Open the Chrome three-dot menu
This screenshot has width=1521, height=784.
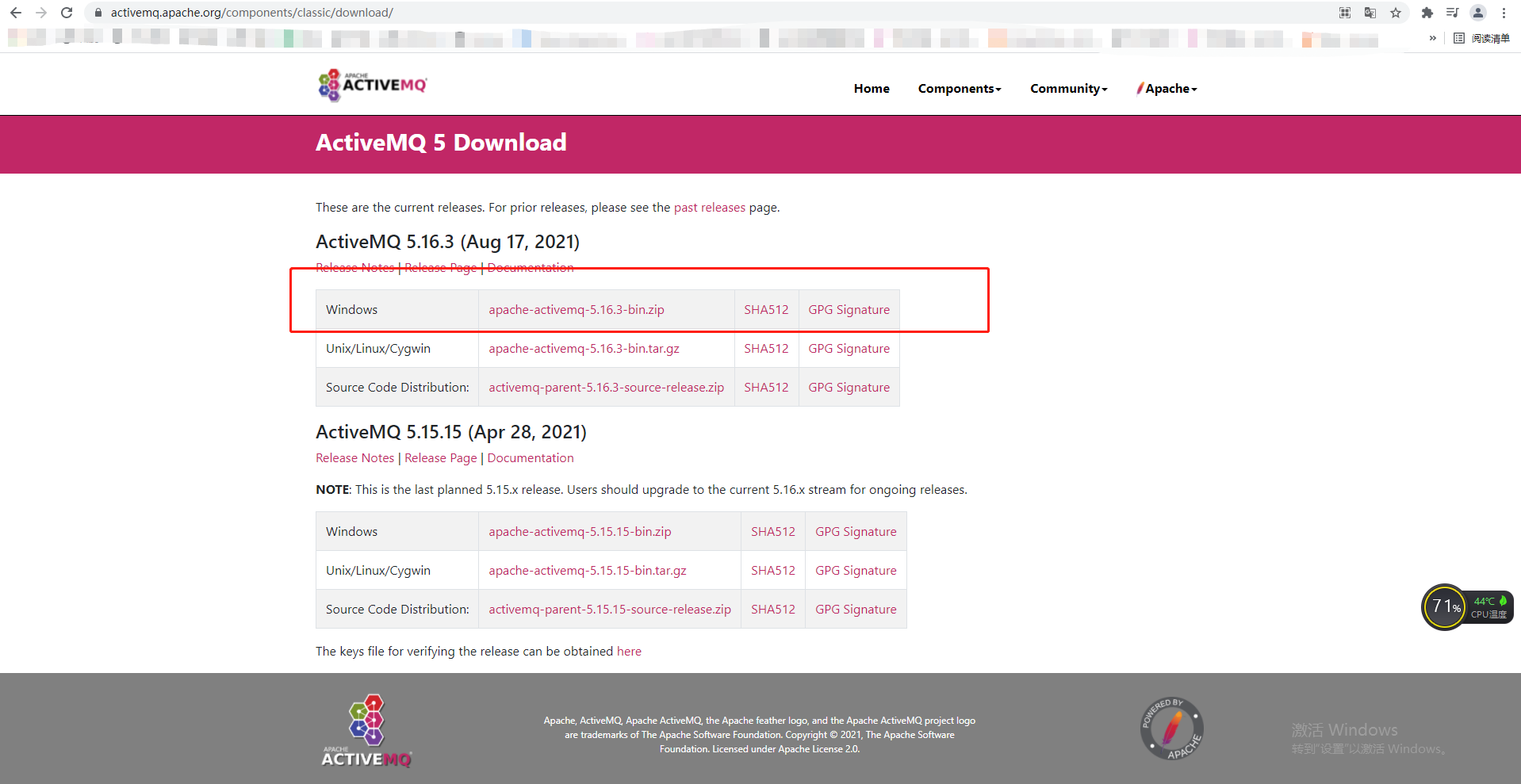[x=1504, y=13]
